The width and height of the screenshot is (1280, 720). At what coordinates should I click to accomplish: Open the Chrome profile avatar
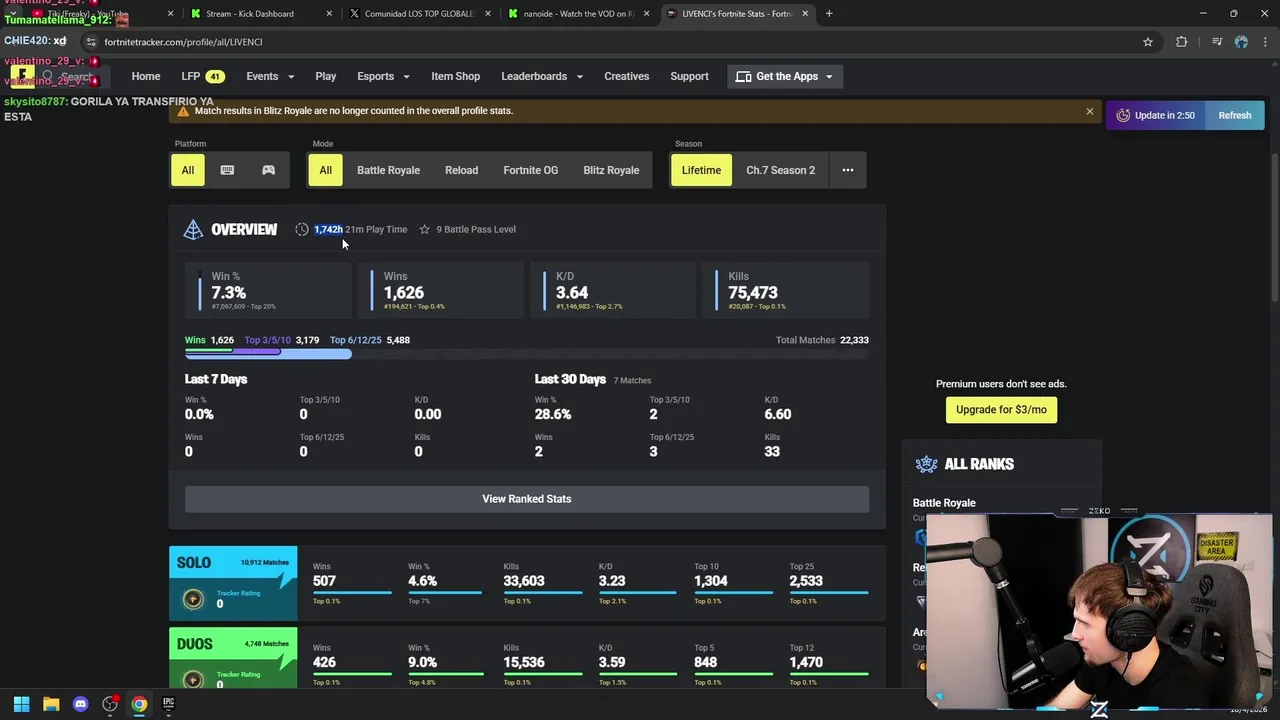(x=1241, y=42)
